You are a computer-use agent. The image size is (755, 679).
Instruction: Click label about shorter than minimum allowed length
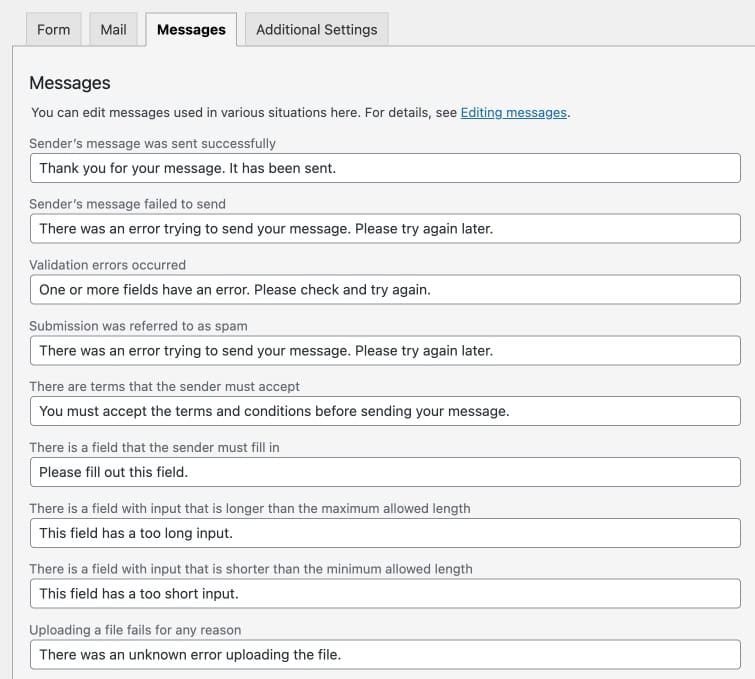pyautogui.click(x=251, y=569)
